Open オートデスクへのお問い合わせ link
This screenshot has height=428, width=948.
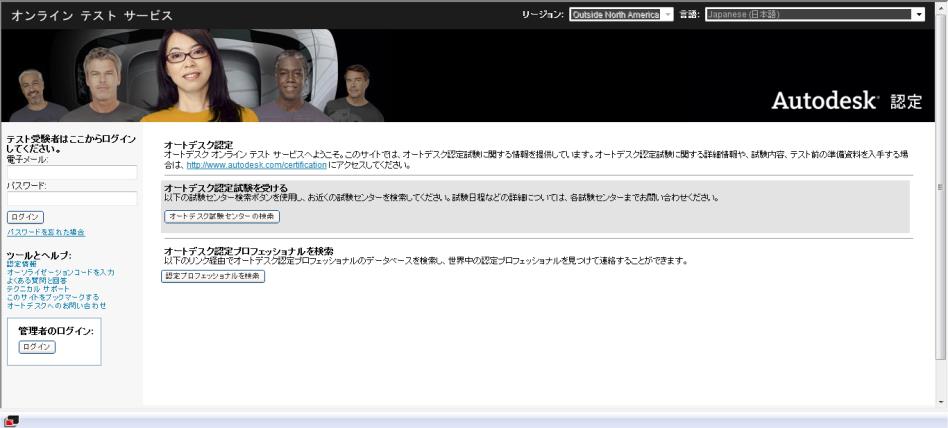[56, 306]
